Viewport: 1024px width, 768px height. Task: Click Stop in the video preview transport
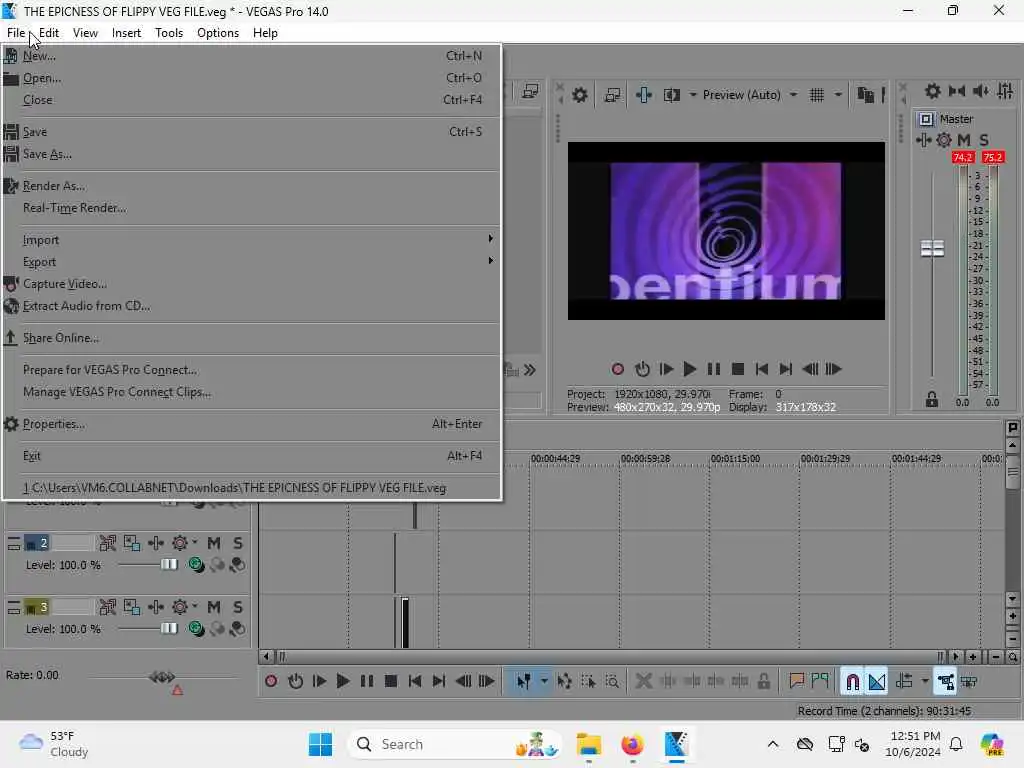[737, 370]
